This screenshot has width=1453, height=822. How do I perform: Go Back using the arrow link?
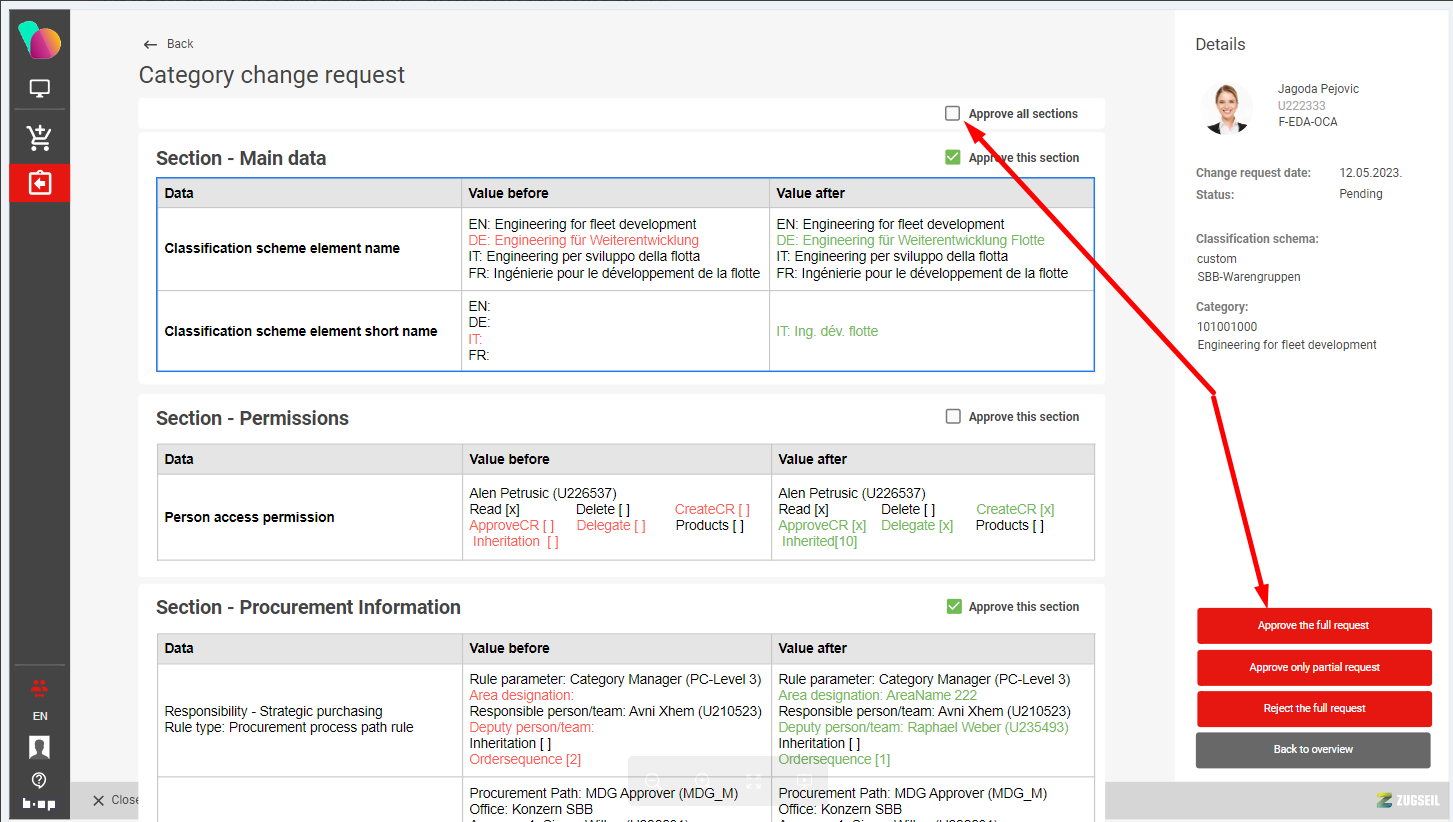(x=168, y=44)
